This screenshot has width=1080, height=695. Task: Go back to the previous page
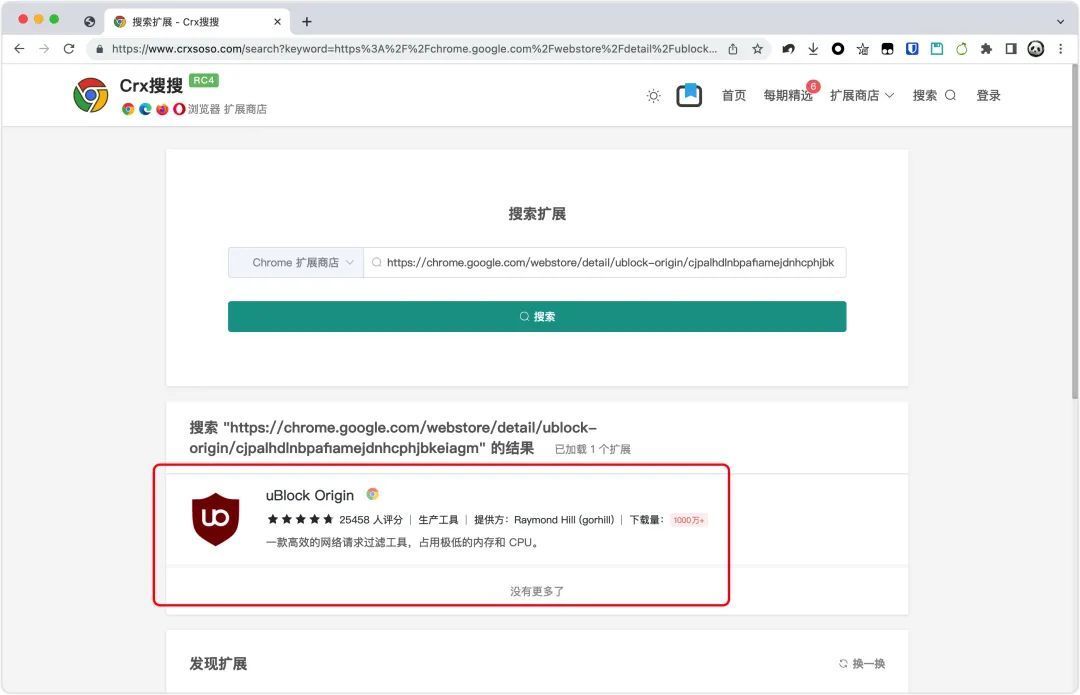point(19,49)
